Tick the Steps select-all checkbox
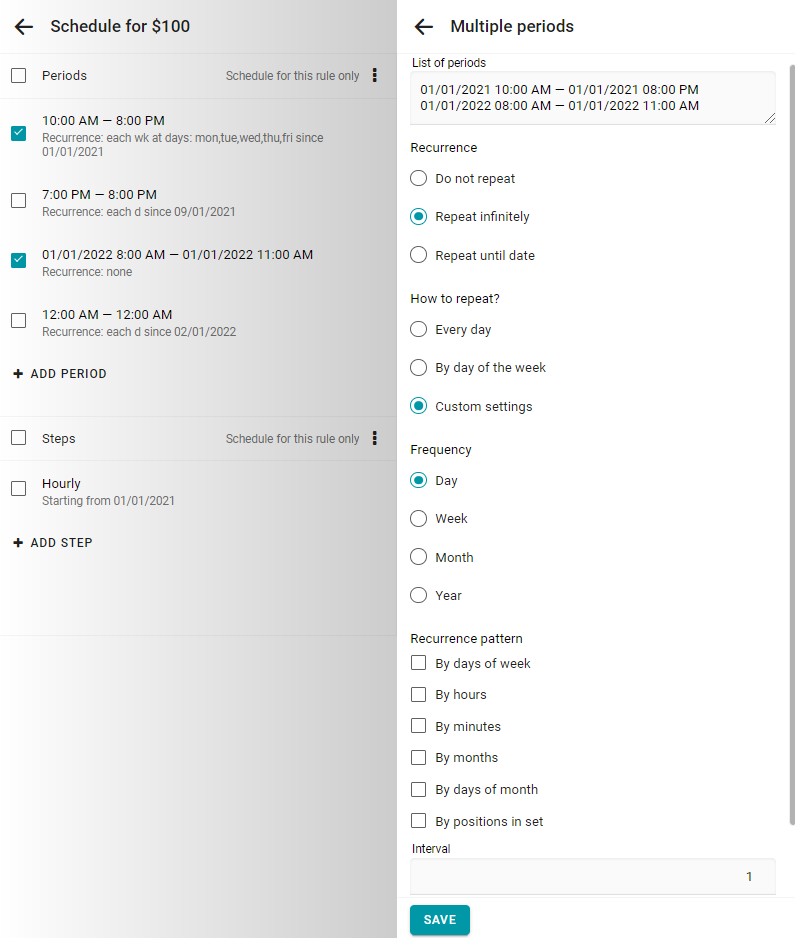The width and height of the screenshot is (795, 938). [x=19, y=438]
